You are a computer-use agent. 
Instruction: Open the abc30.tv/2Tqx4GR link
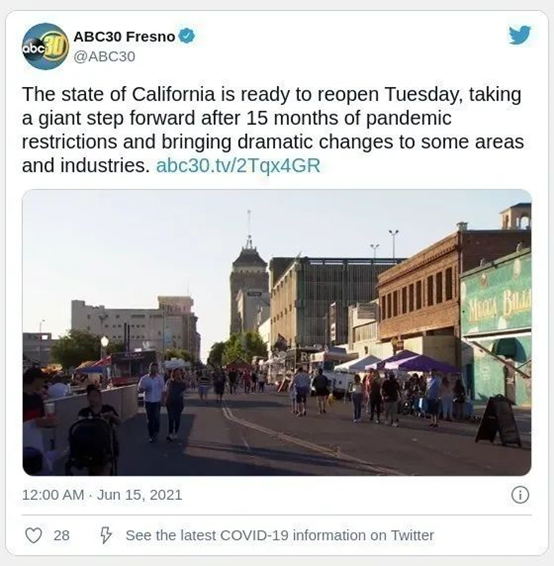coord(238,166)
